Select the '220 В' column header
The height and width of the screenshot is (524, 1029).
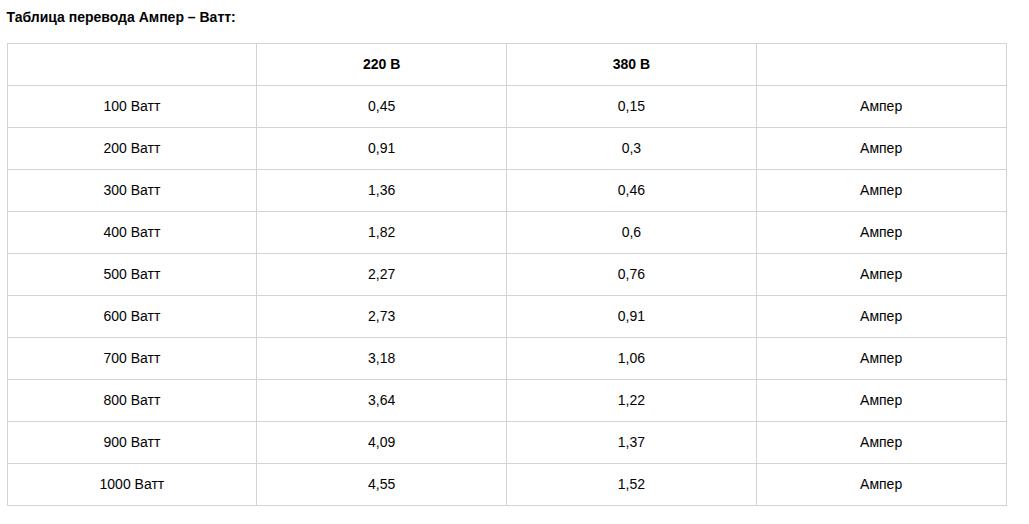381,64
